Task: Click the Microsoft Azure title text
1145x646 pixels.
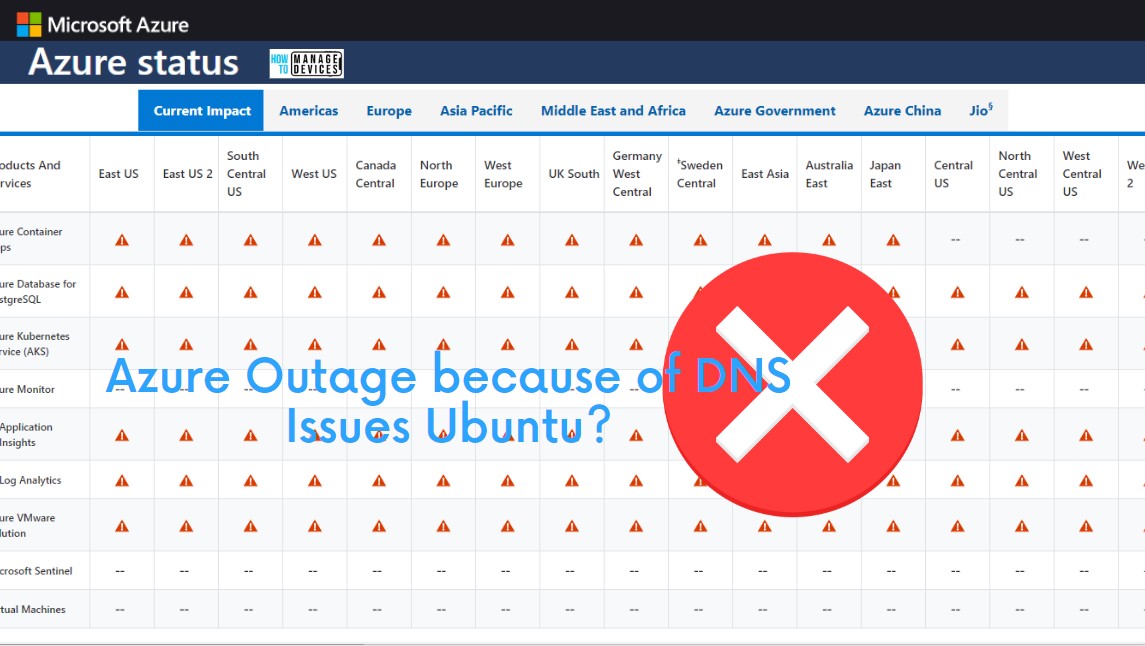Action: 118,25
